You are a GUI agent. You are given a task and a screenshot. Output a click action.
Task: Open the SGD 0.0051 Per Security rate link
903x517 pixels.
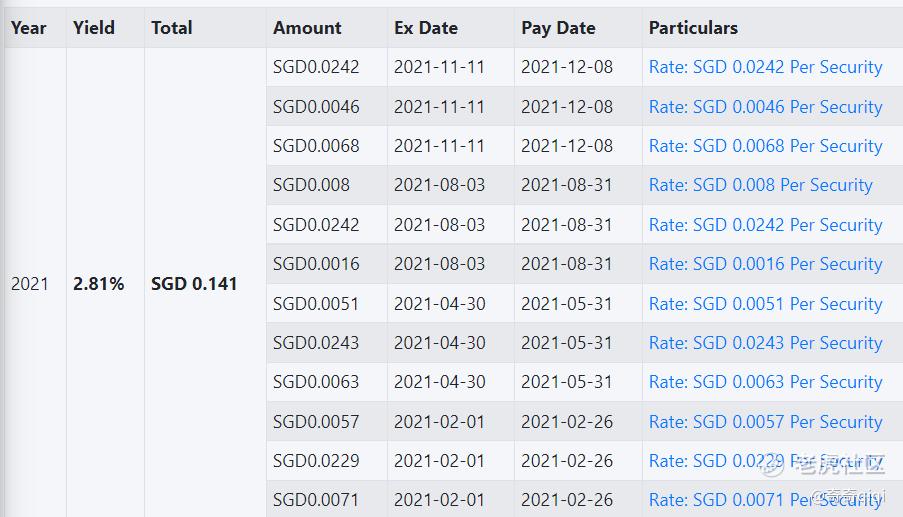coord(765,304)
